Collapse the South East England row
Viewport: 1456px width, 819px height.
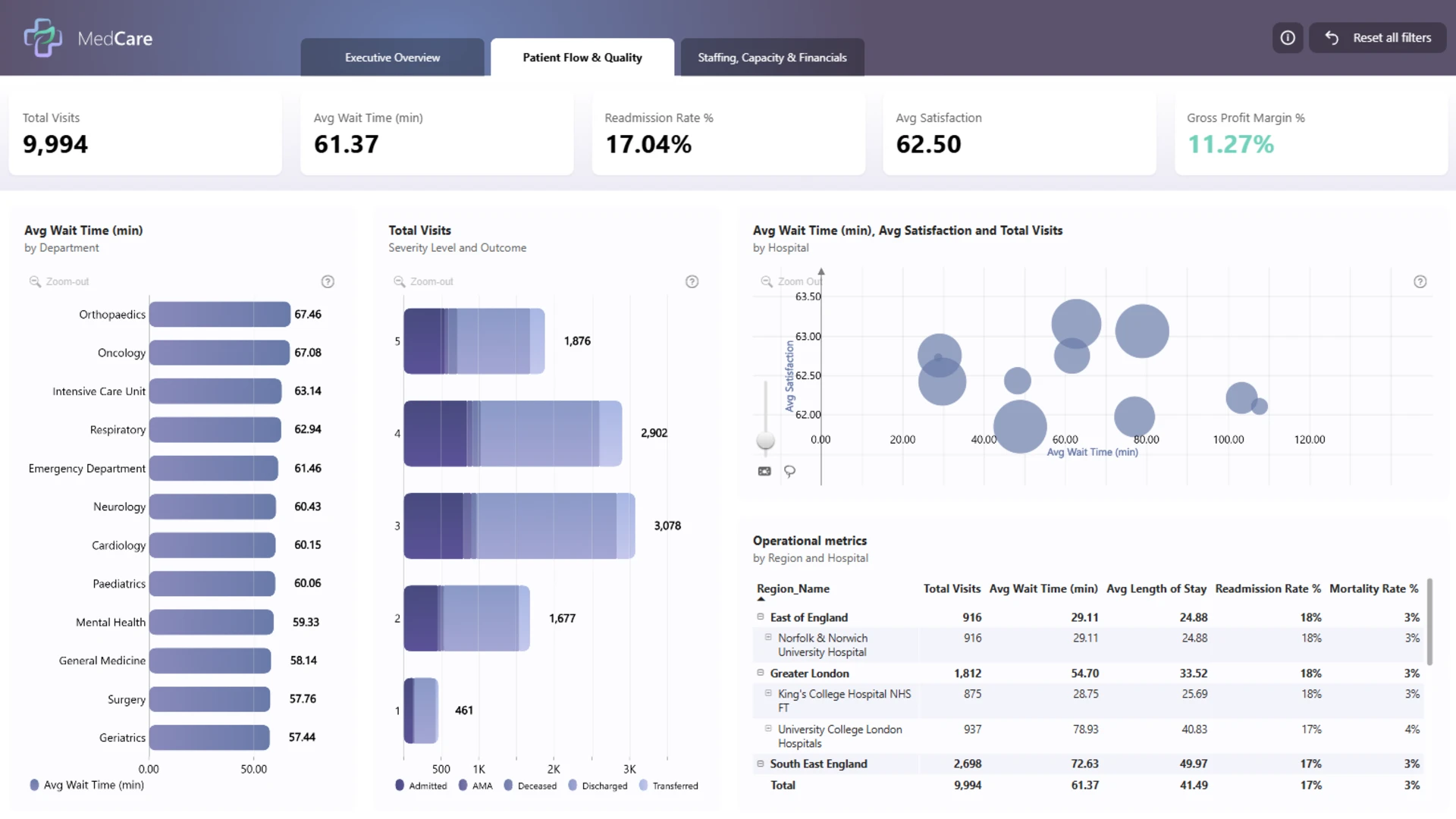click(x=760, y=763)
